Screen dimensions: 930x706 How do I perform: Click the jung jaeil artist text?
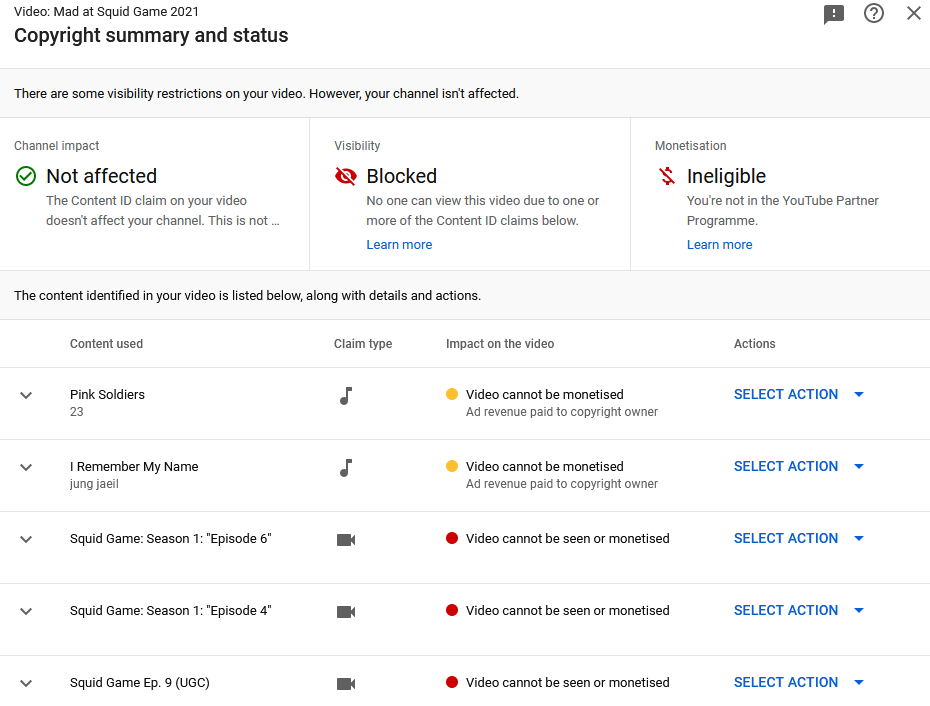(x=94, y=484)
